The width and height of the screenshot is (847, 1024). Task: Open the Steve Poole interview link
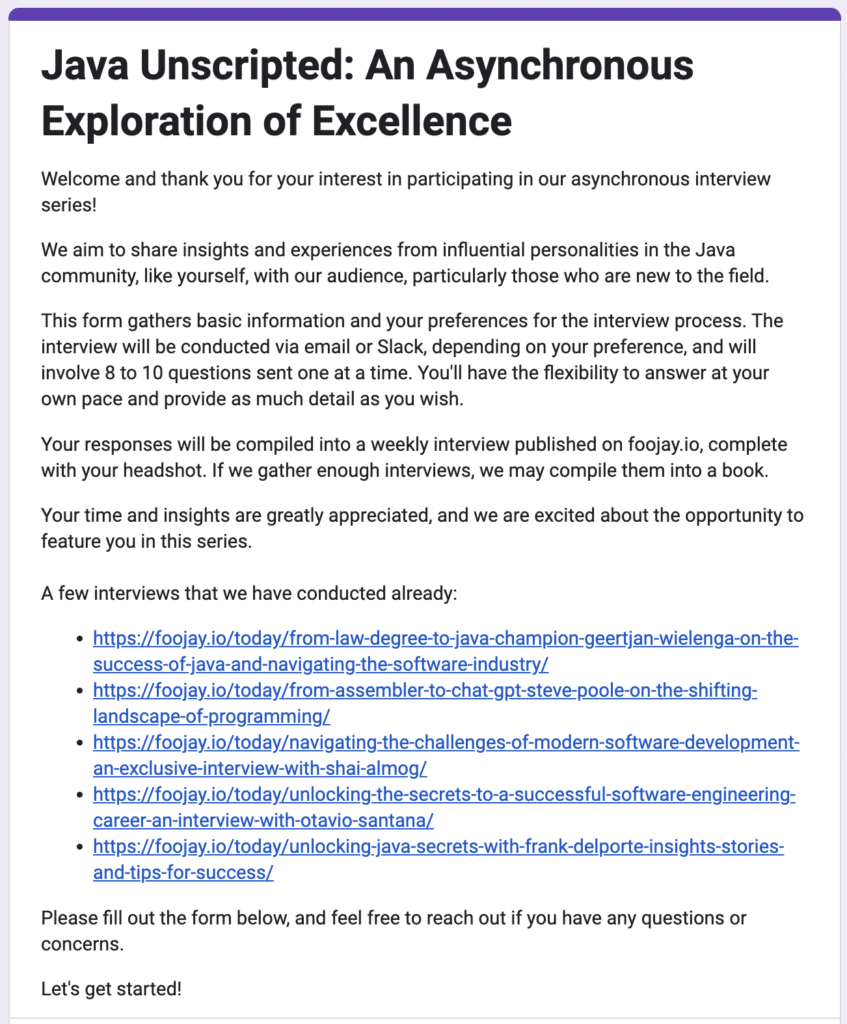(425, 703)
